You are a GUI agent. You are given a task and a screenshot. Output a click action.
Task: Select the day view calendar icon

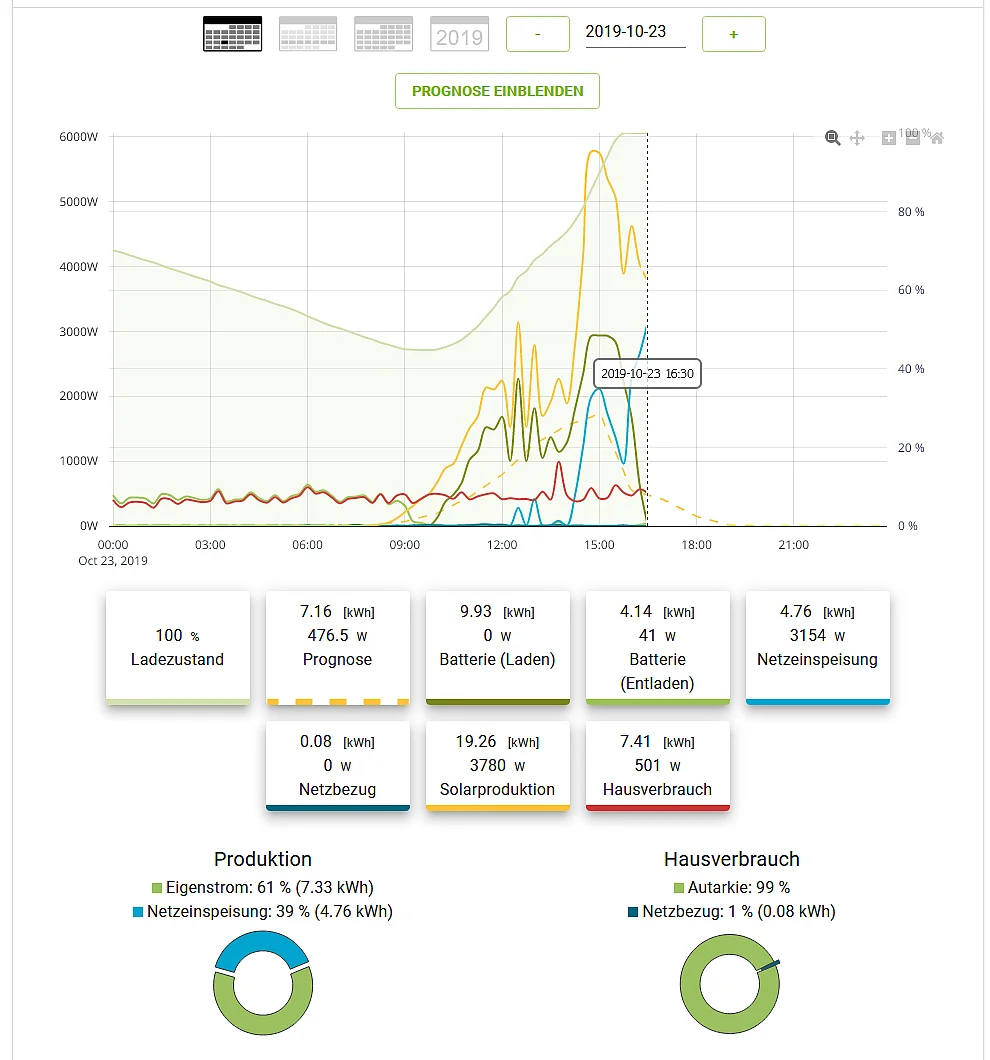click(x=232, y=34)
